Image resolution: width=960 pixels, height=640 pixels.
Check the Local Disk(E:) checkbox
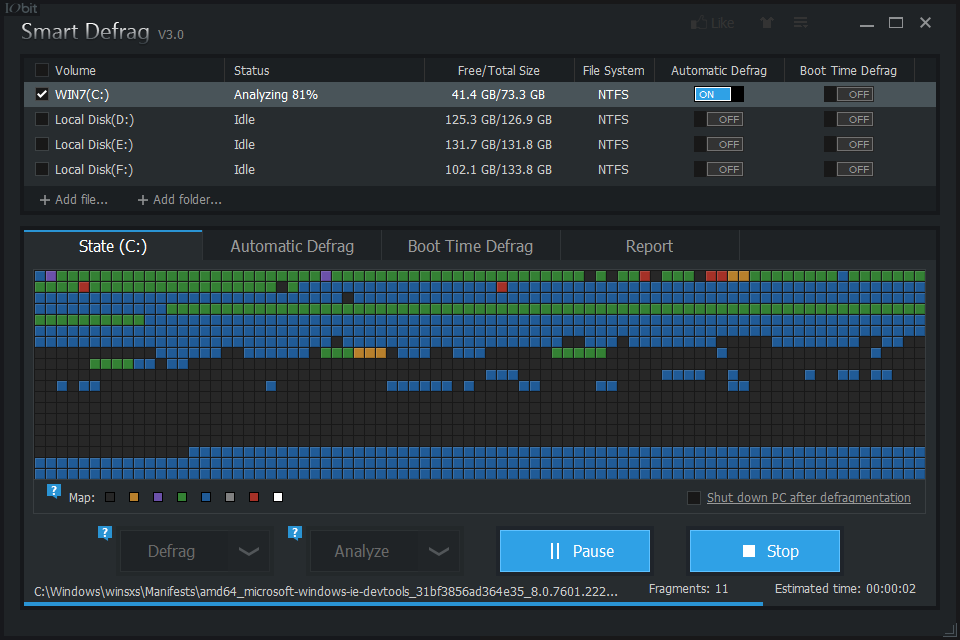42,145
